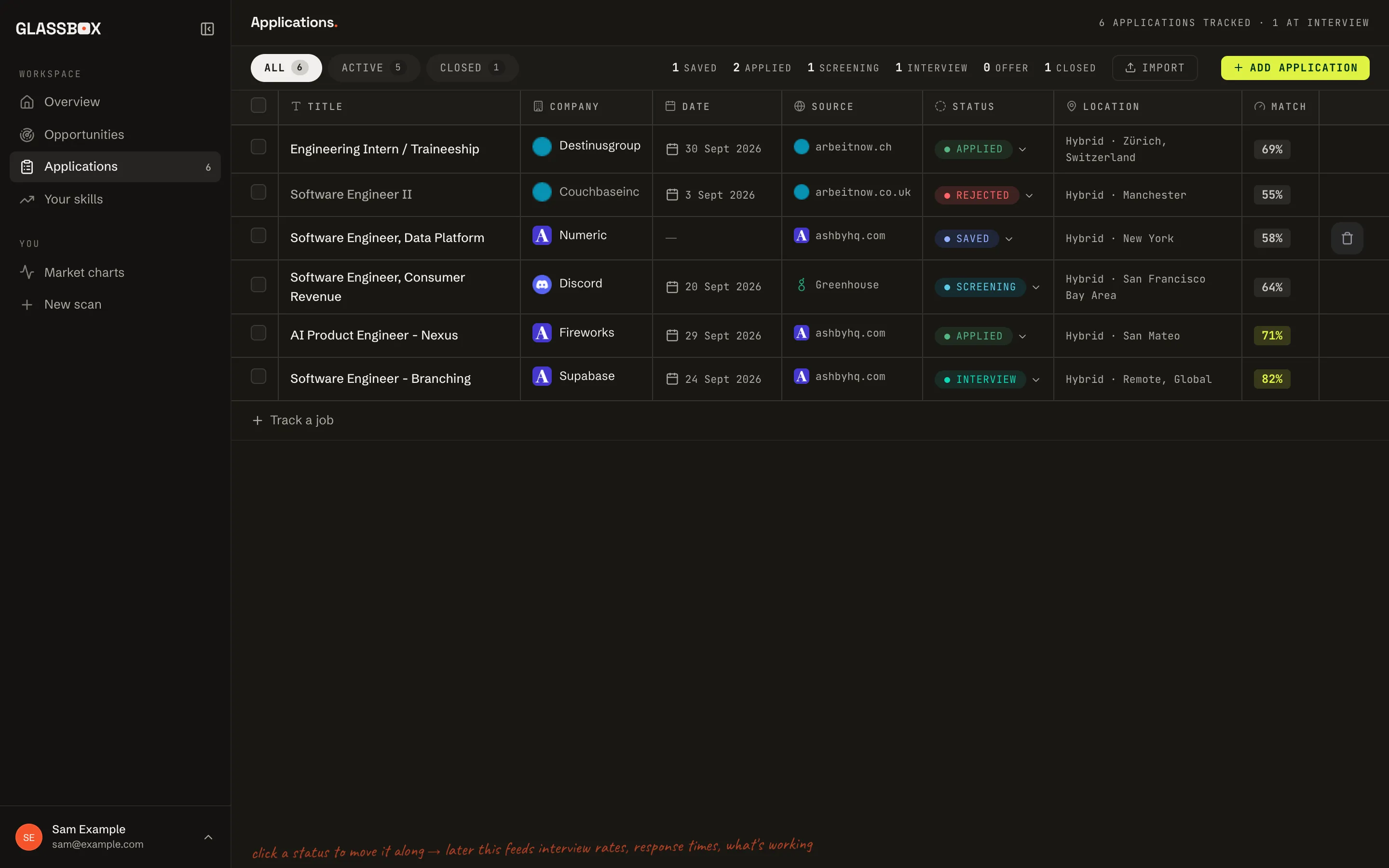Screen dimensions: 1389x868
Task: Click the IMPORT button
Action: [x=1155, y=68]
